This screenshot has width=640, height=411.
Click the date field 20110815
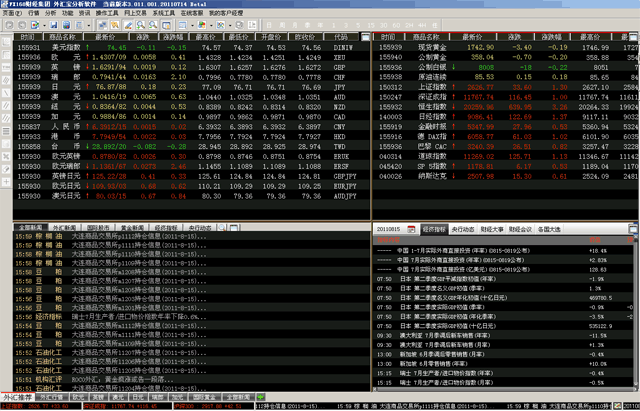389,229
